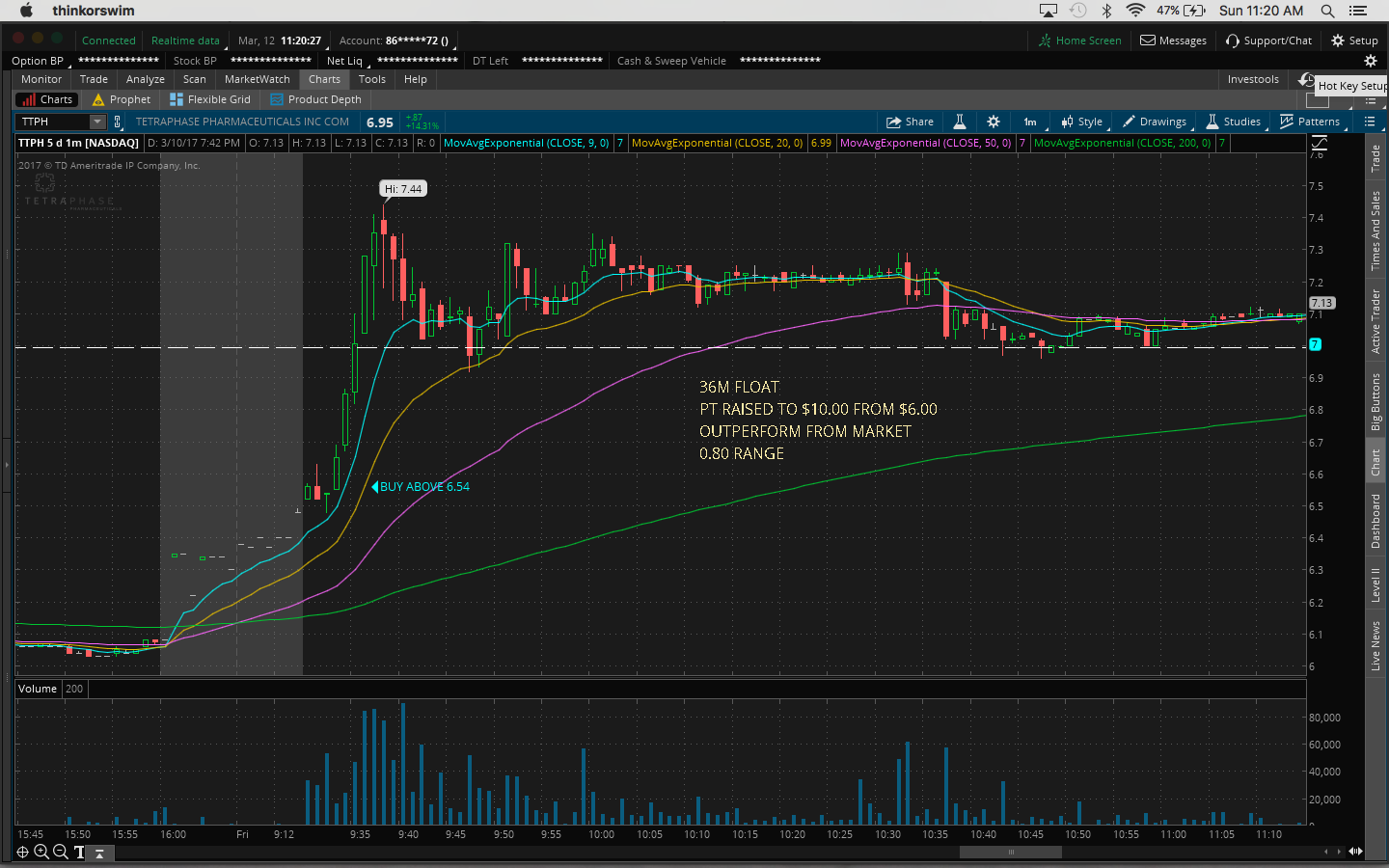
Task: Click the account bar gear icon
Action: point(1370,61)
